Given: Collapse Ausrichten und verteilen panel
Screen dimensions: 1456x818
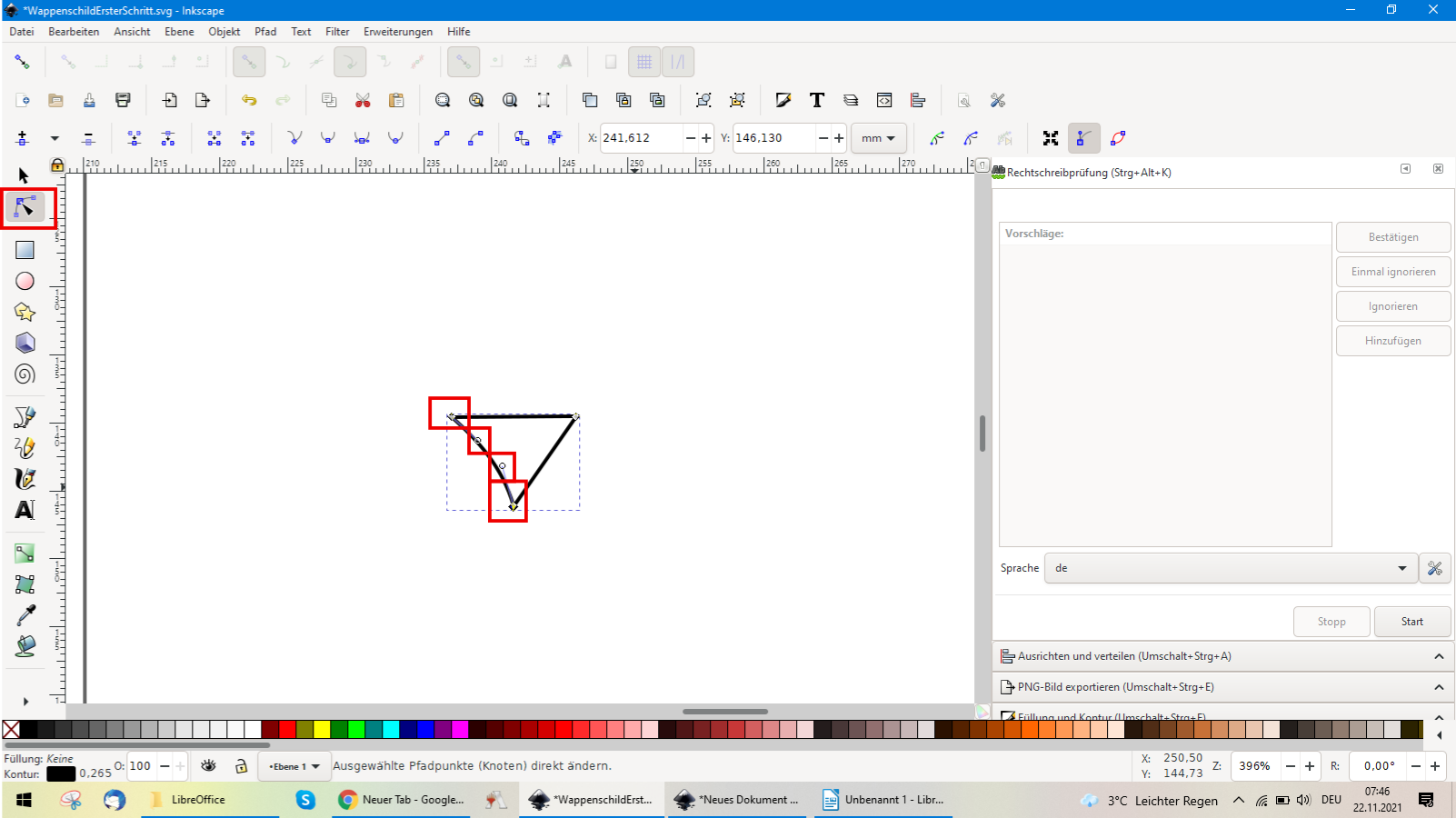Looking at the screenshot, I should (x=1438, y=656).
